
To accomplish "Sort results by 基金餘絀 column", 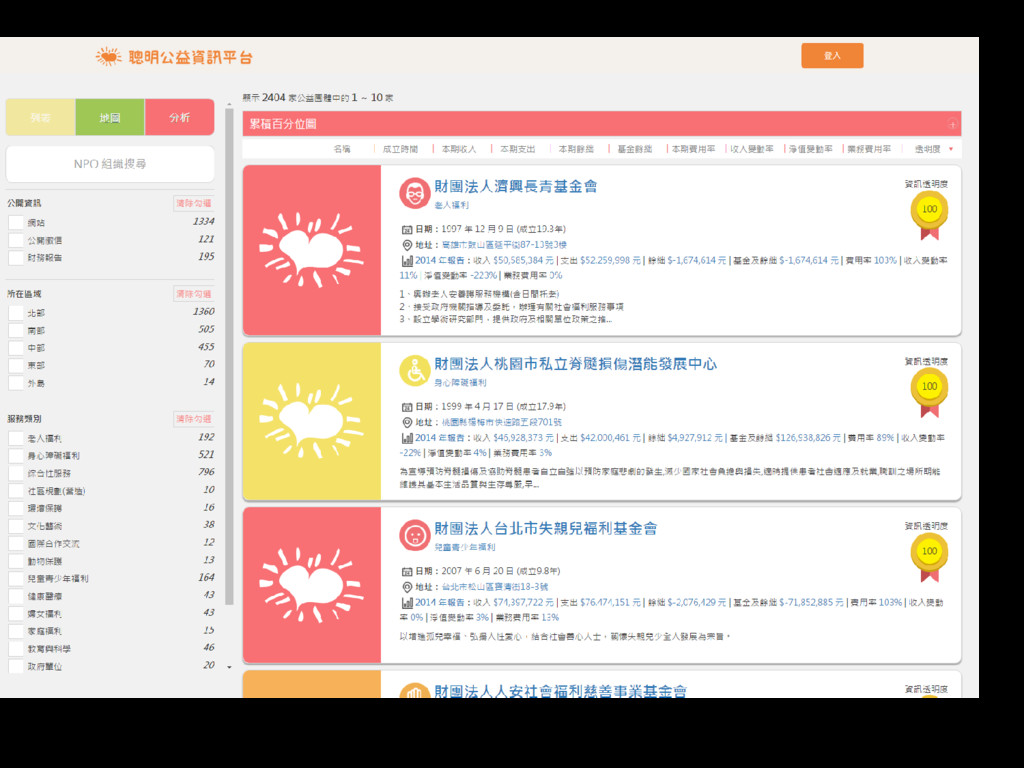I will tap(635, 150).
